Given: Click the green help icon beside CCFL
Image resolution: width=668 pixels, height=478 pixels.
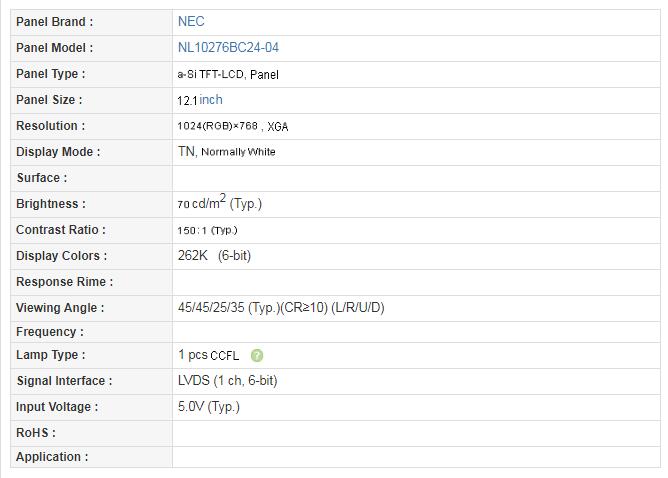Looking at the screenshot, I should [257, 355].
